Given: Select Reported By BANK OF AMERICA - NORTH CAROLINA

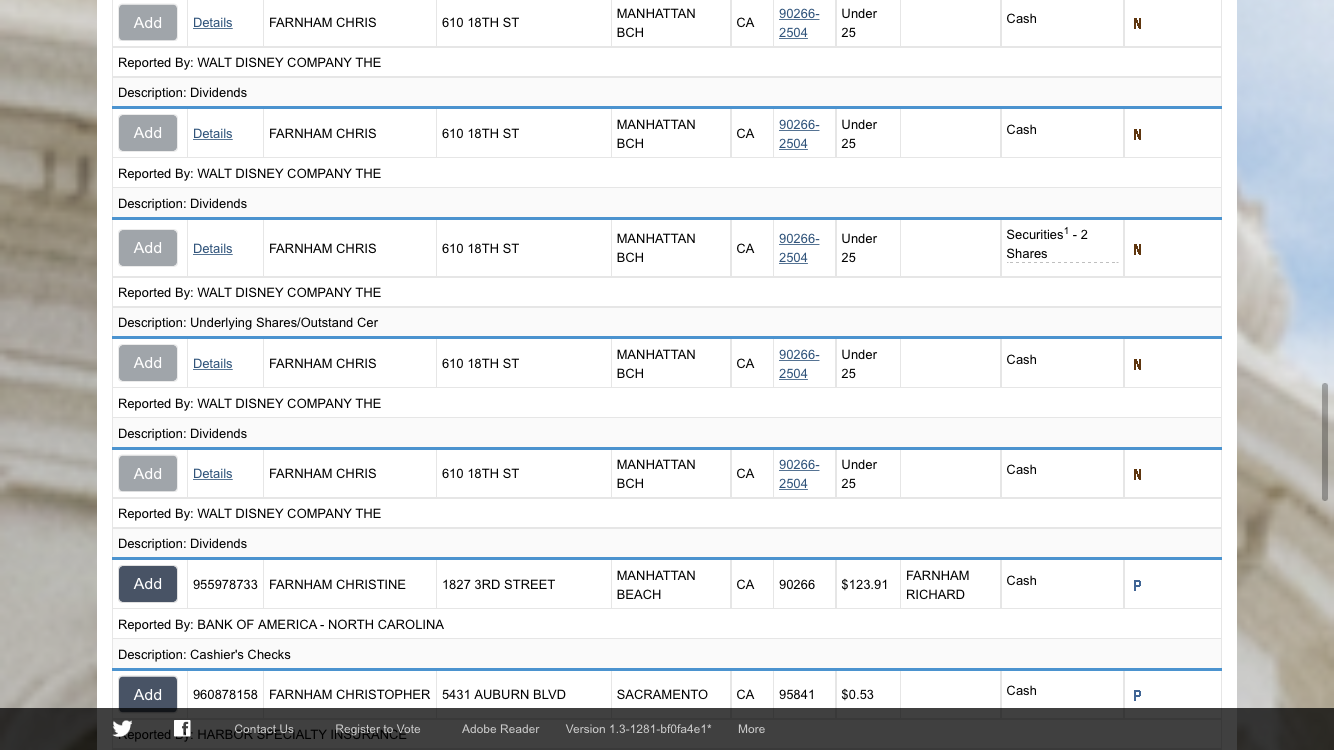Looking at the screenshot, I should pyautogui.click(x=281, y=624).
